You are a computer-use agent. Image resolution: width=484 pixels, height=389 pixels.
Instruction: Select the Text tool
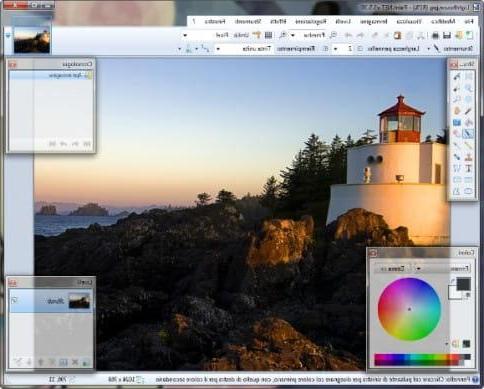coord(468,168)
